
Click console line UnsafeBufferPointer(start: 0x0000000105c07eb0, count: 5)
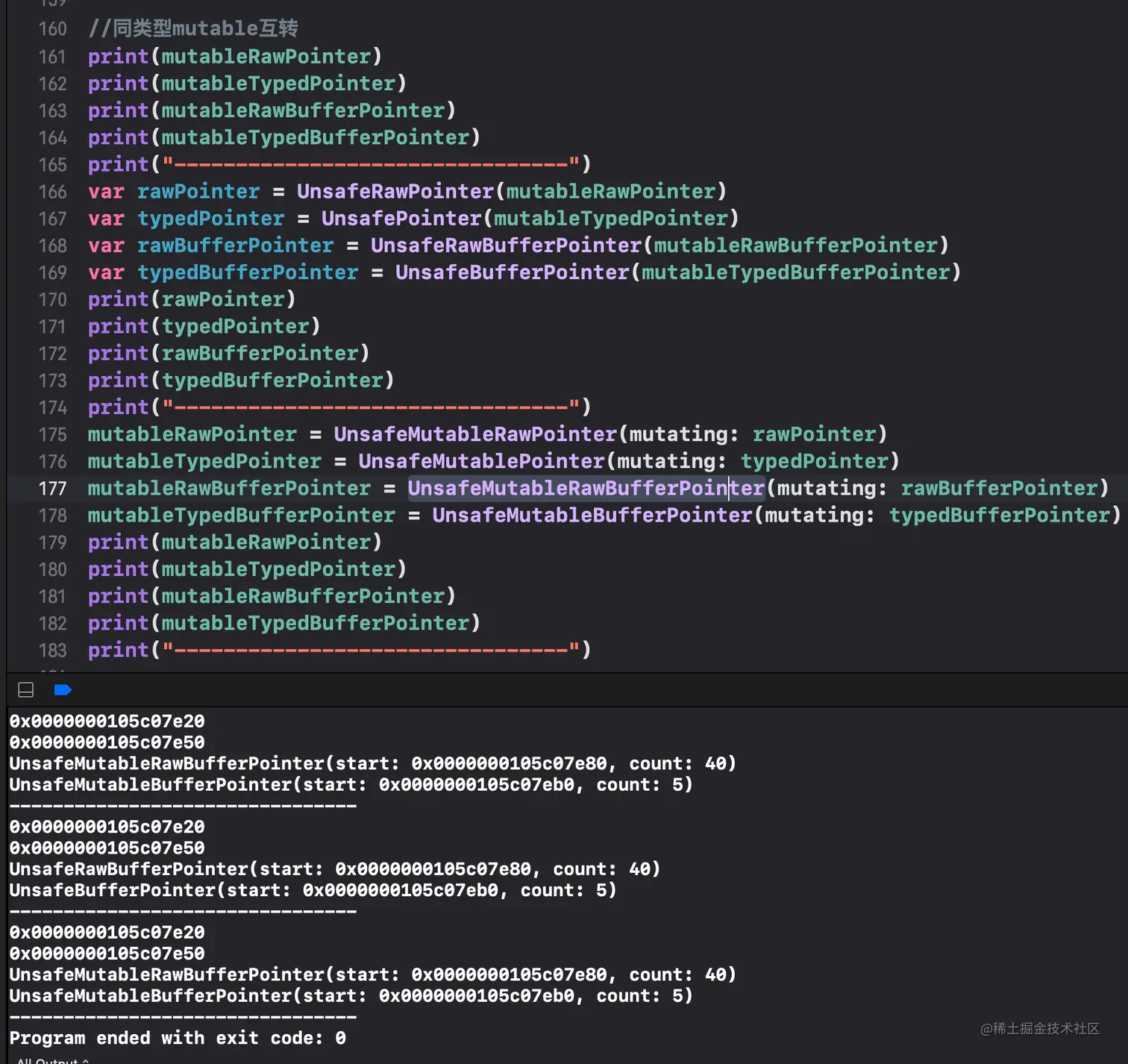[x=313, y=890]
